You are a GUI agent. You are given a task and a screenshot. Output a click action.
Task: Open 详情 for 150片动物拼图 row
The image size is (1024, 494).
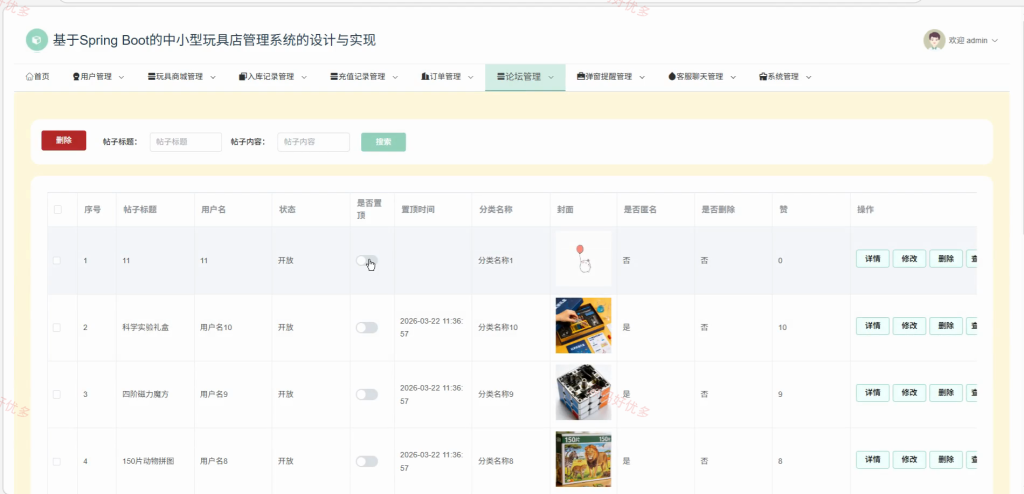pyautogui.click(x=872, y=460)
